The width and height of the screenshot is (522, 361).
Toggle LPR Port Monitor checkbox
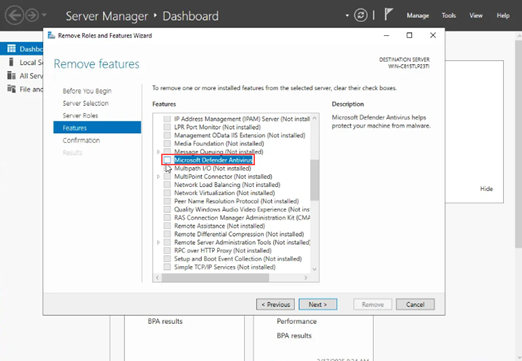(167, 127)
